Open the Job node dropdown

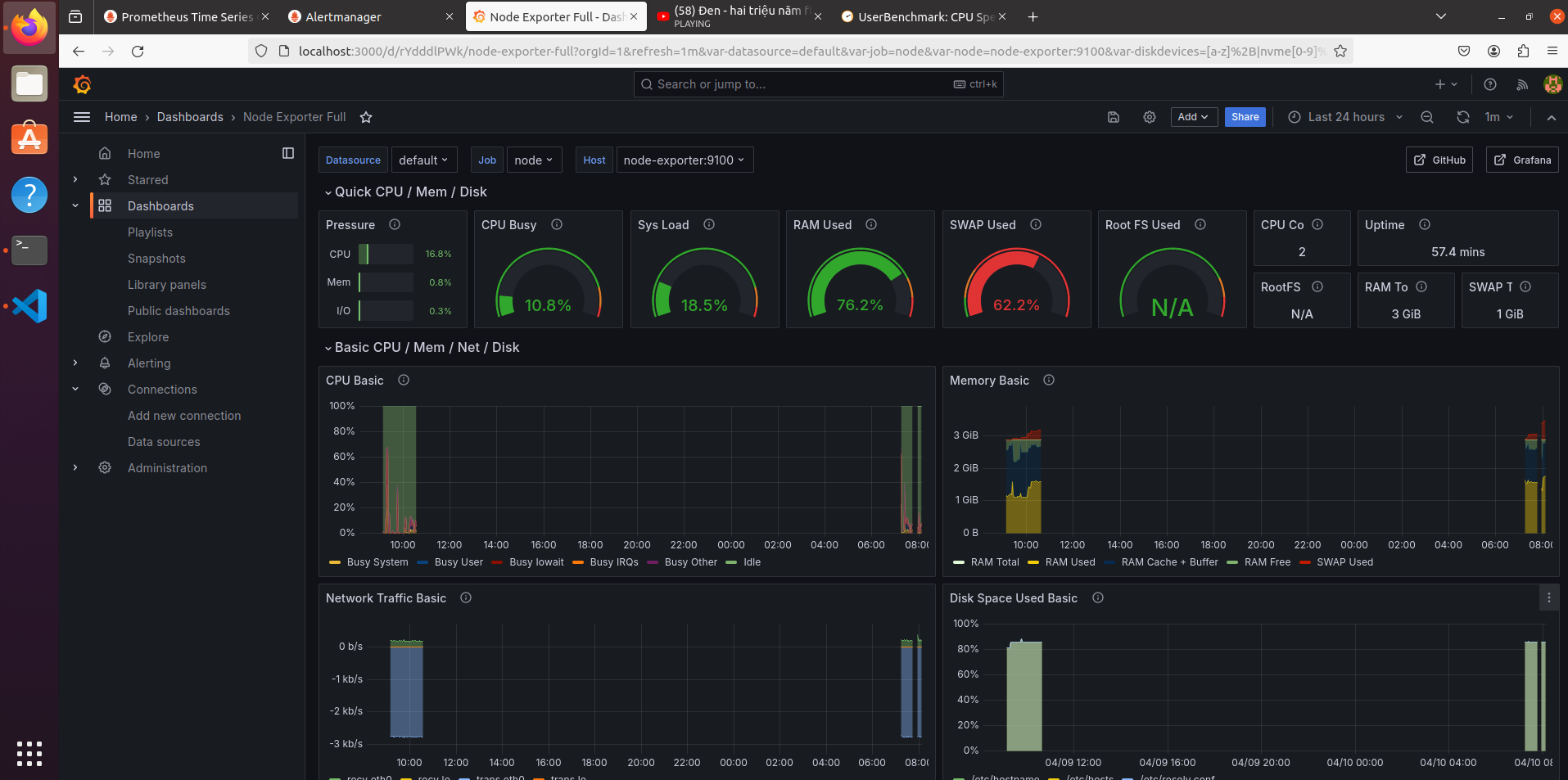tap(533, 160)
